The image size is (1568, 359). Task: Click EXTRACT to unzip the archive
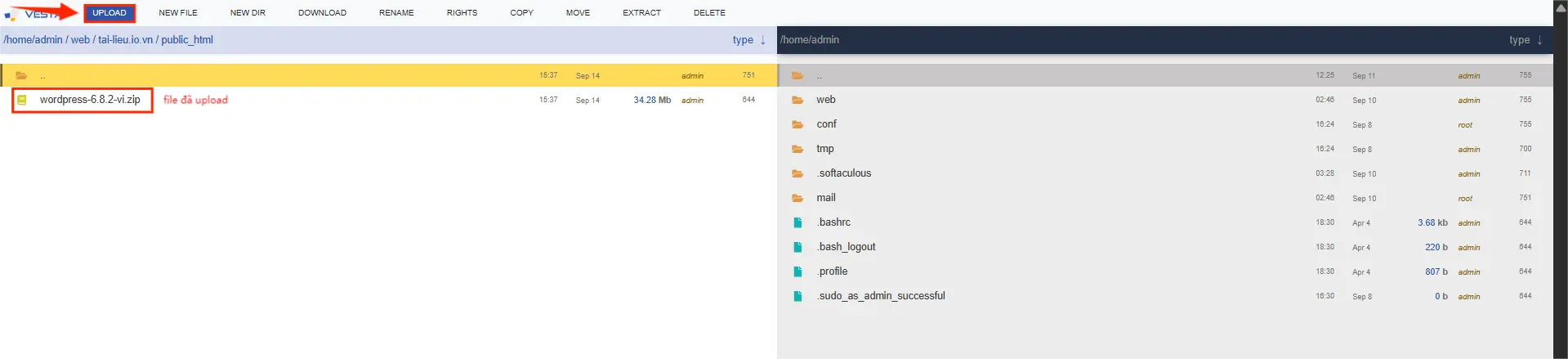[x=641, y=13]
